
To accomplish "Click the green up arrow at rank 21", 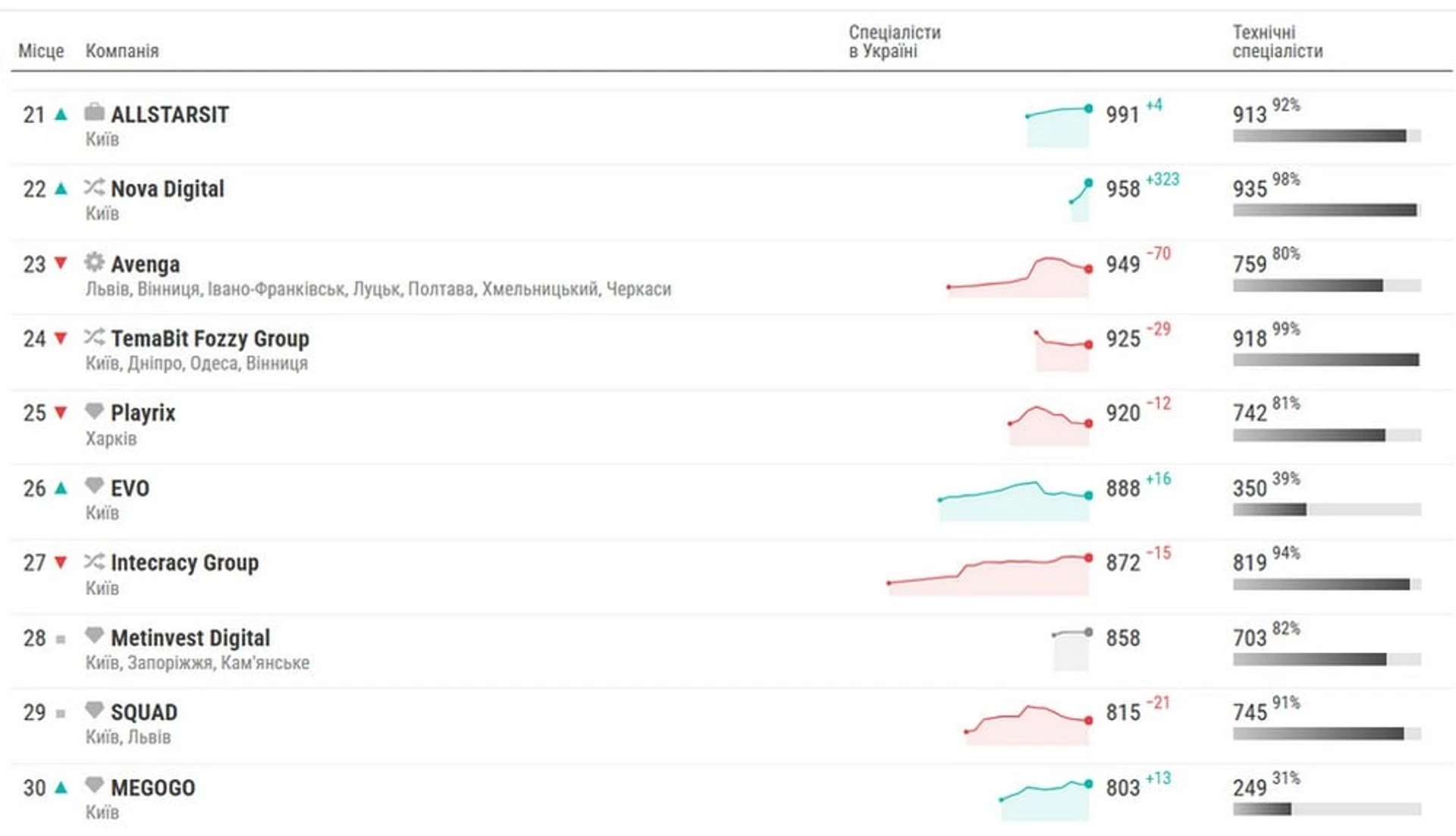I will pyautogui.click(x=61, y=115).
